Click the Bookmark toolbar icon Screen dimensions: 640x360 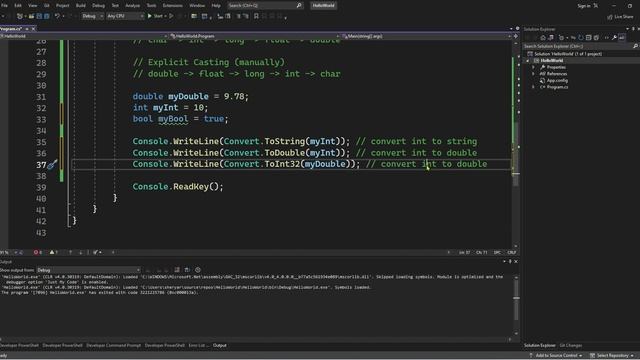point(256,16)
